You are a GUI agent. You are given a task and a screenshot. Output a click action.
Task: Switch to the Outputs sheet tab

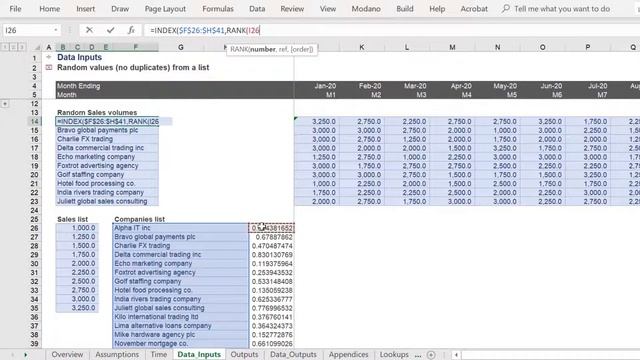pos(244,354)
